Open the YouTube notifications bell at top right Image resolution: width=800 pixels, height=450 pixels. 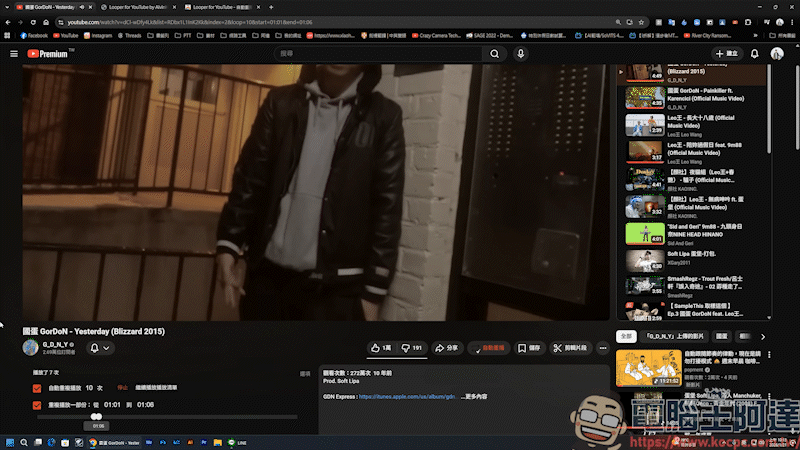click(754, 54)
